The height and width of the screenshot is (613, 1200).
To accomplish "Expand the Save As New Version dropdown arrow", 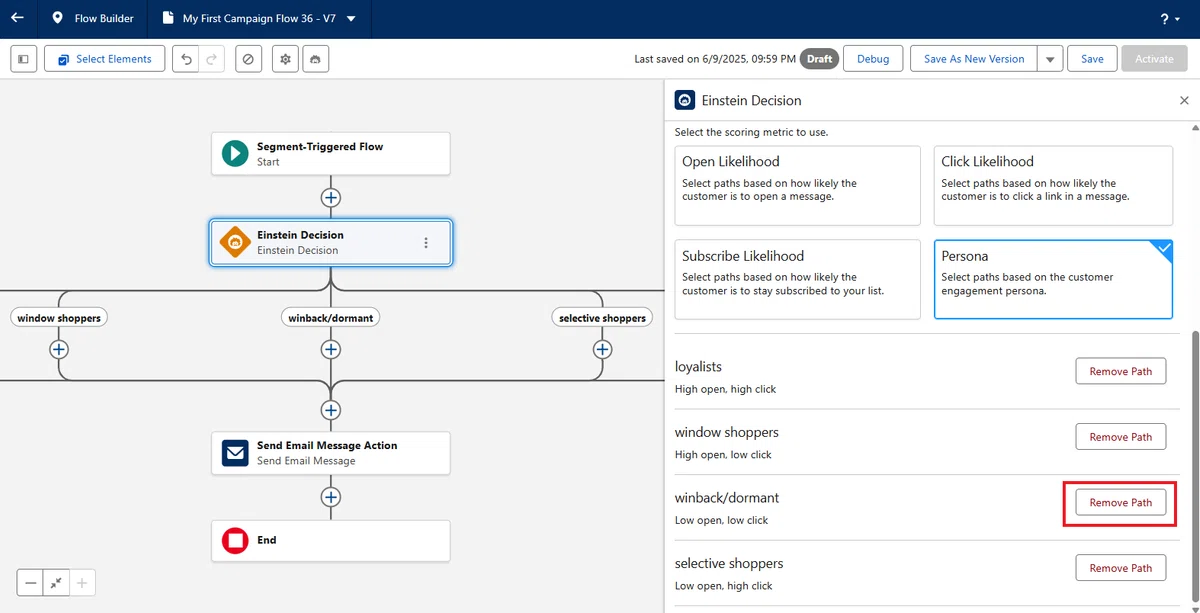I will (1050, 59).
